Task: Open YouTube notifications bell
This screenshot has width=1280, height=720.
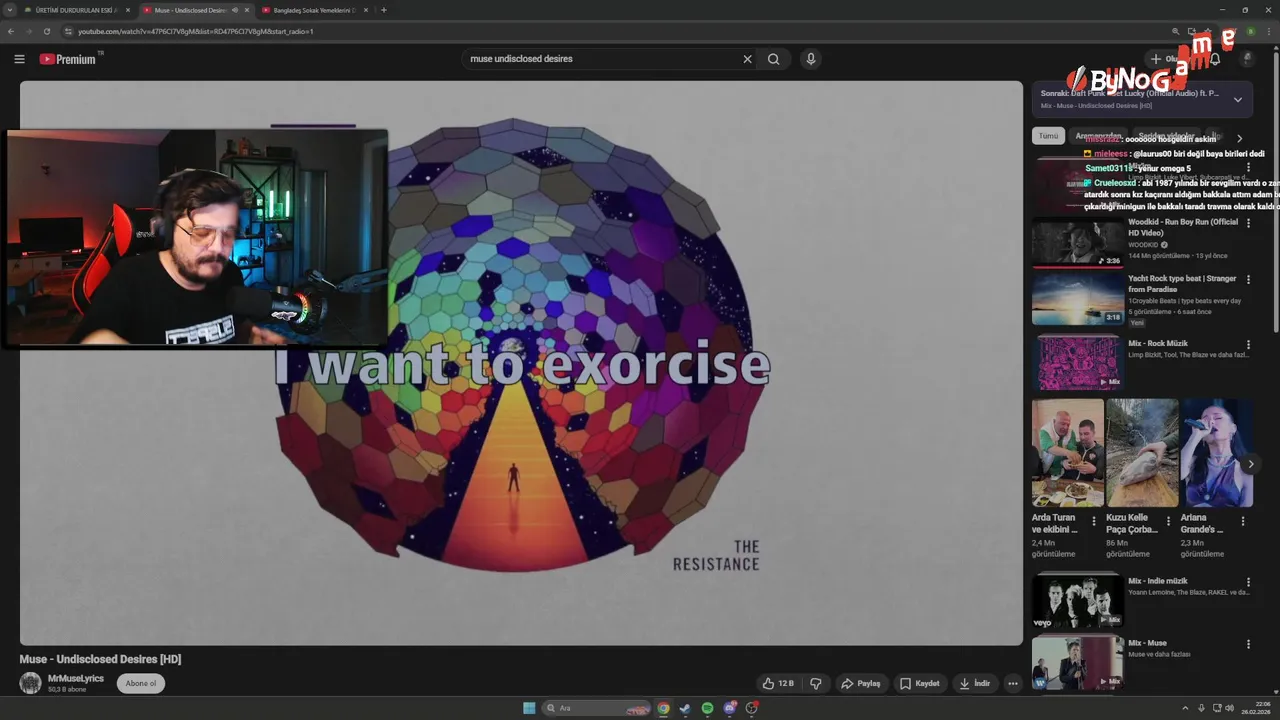Action: [1215, 59]
